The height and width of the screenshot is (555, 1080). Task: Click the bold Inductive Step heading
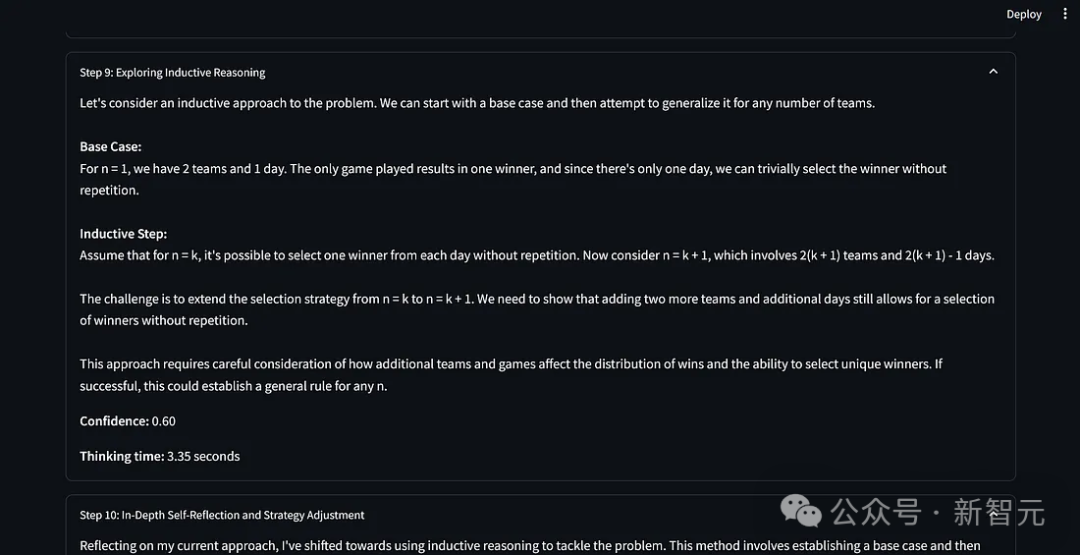pyautogui.click(x=123, y=234)
